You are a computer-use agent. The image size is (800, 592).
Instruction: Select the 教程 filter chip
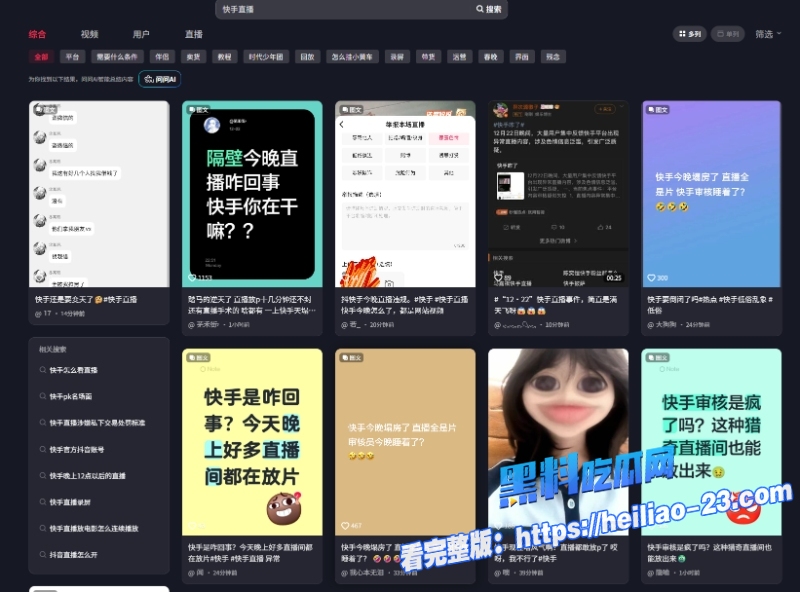click(224, 57)
